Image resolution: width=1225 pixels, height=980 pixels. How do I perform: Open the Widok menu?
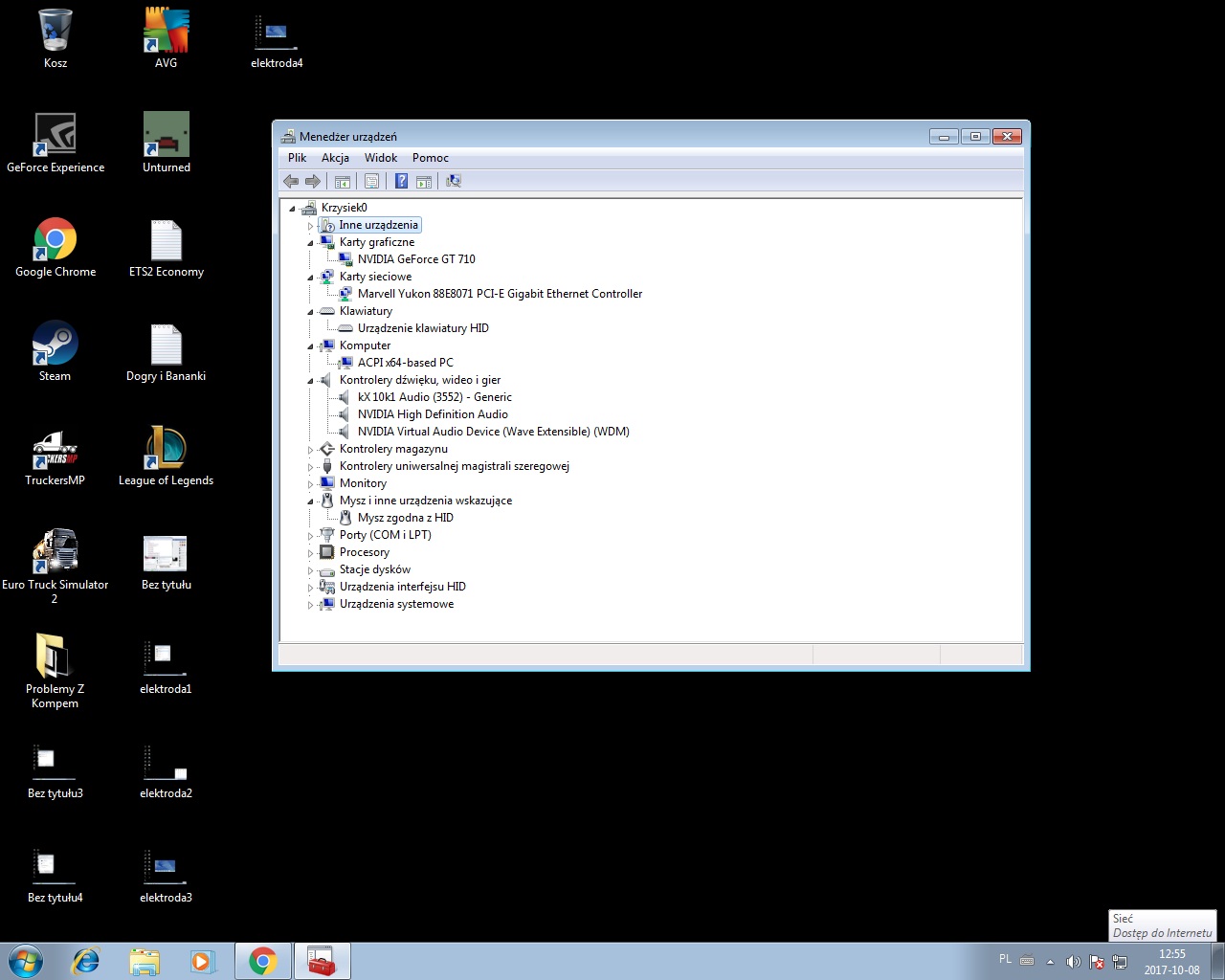click(380, 158)
